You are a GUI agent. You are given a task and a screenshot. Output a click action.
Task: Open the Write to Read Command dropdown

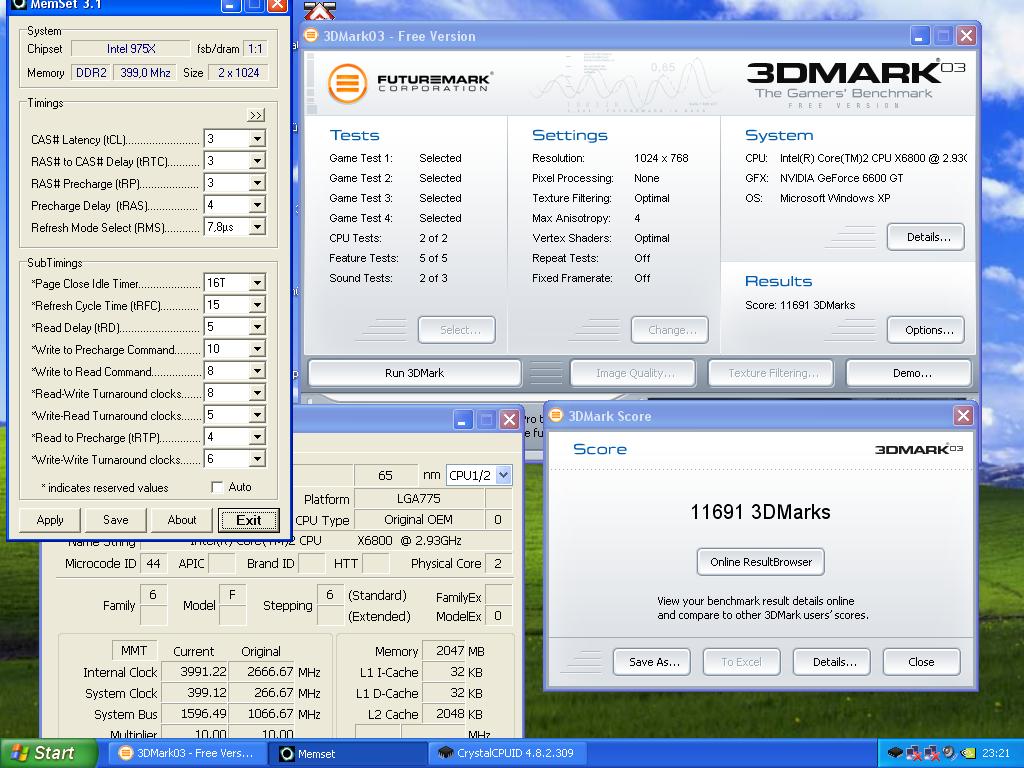(x=257, y=371)
